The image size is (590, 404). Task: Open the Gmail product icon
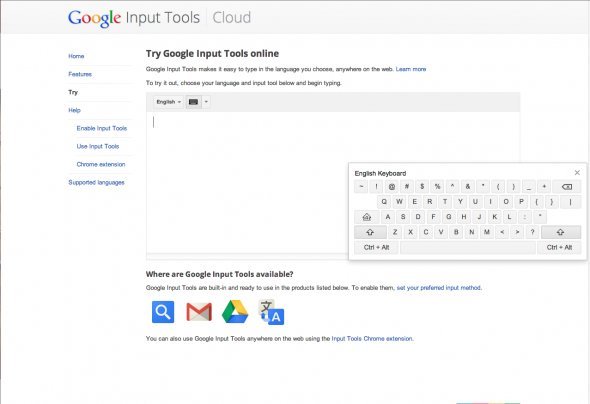point(199,312)
